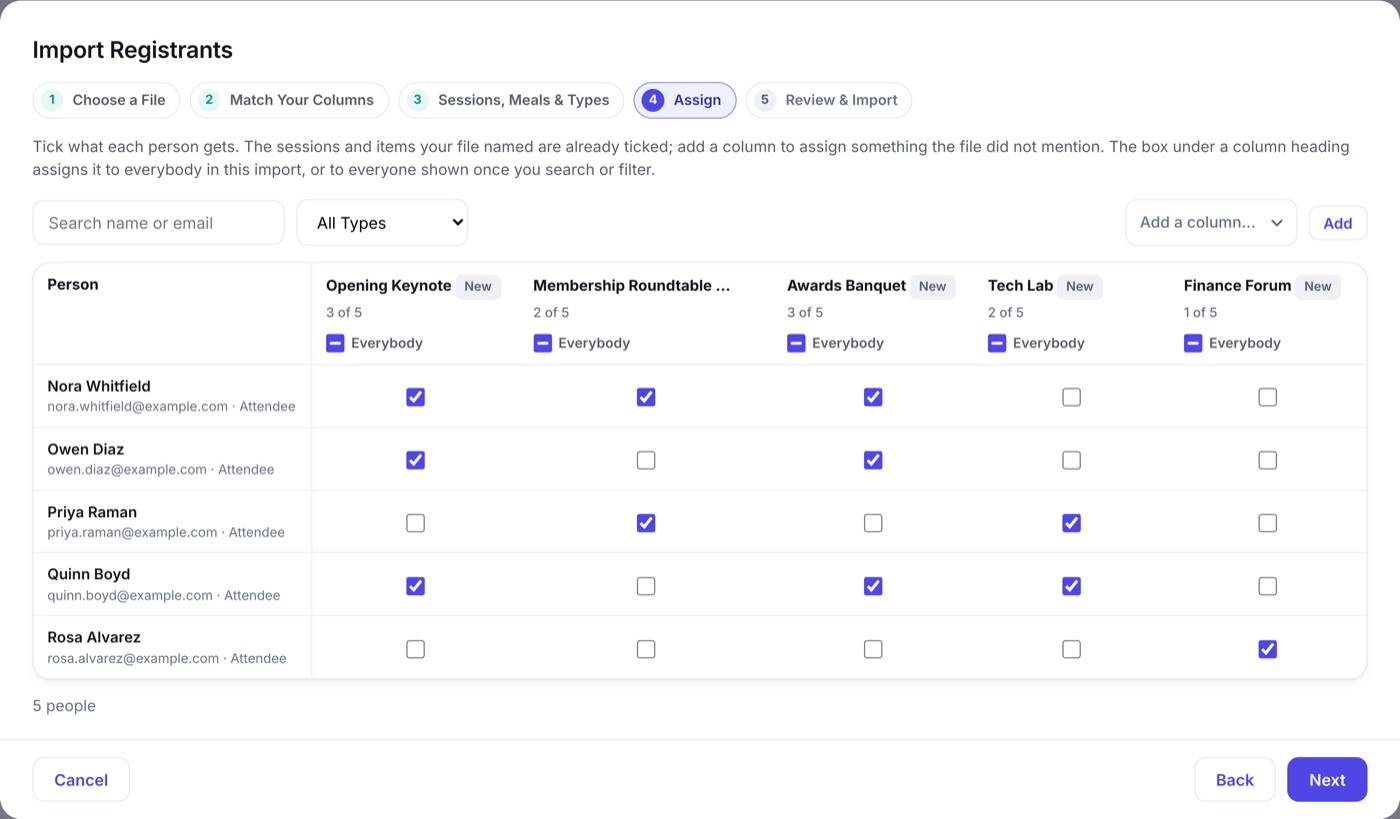Check Awards Banquet for Rosa Alvarez

[x=873, y=649]
